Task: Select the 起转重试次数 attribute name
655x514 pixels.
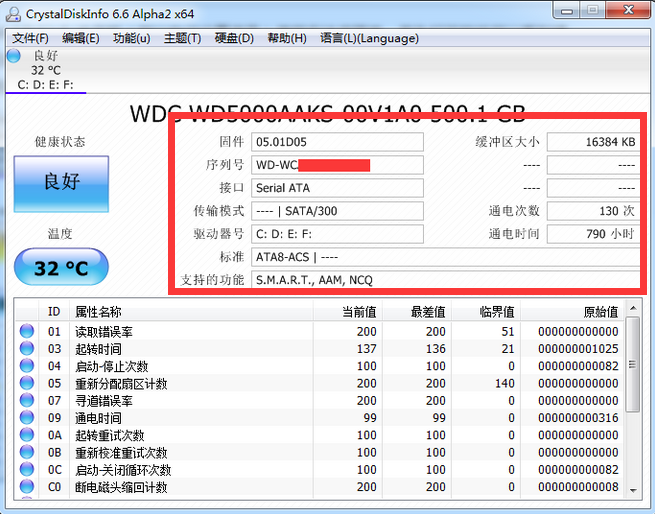Action: (109, 435)
